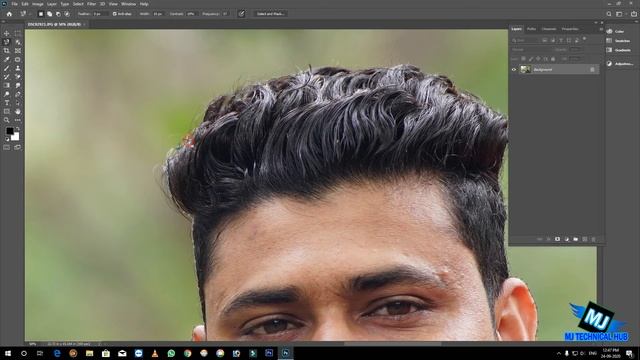Image resolution: width=640 pixels, height=360 pixels.
Task: Select the Gradient tool
Action: point(7,85)
